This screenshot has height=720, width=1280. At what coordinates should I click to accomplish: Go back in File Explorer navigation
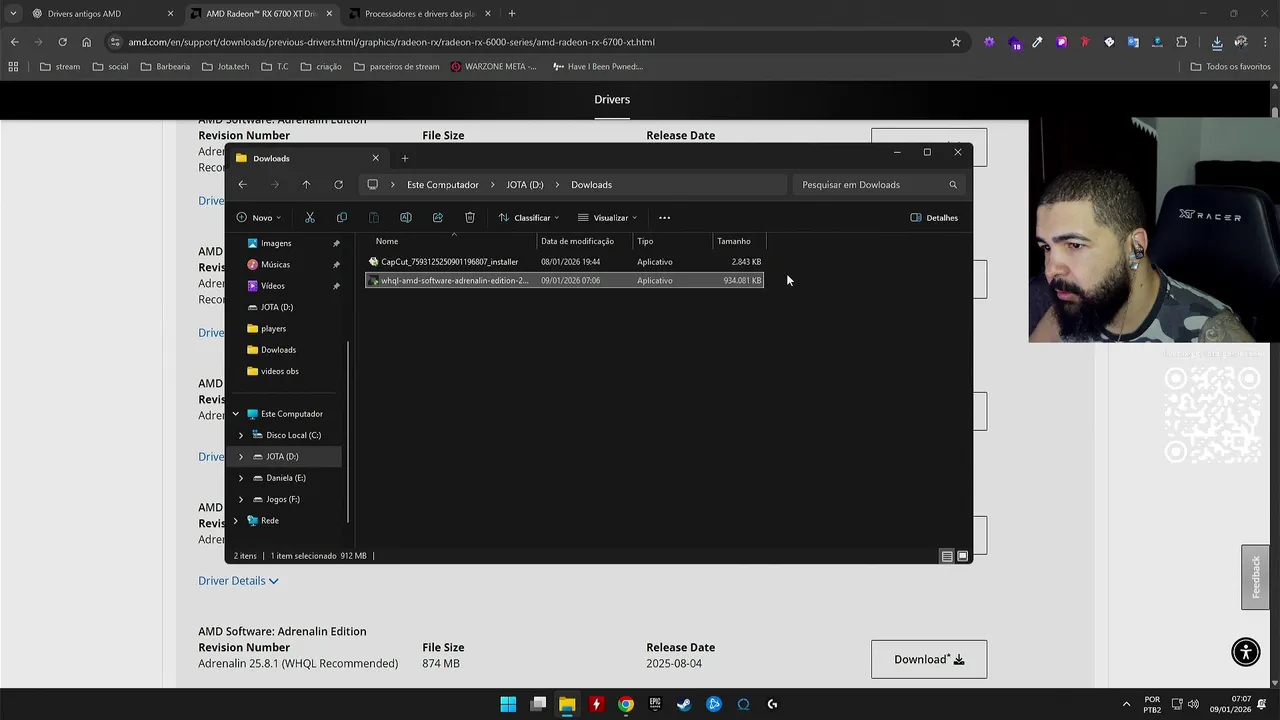pyautogui.click(x=242, y=184)
